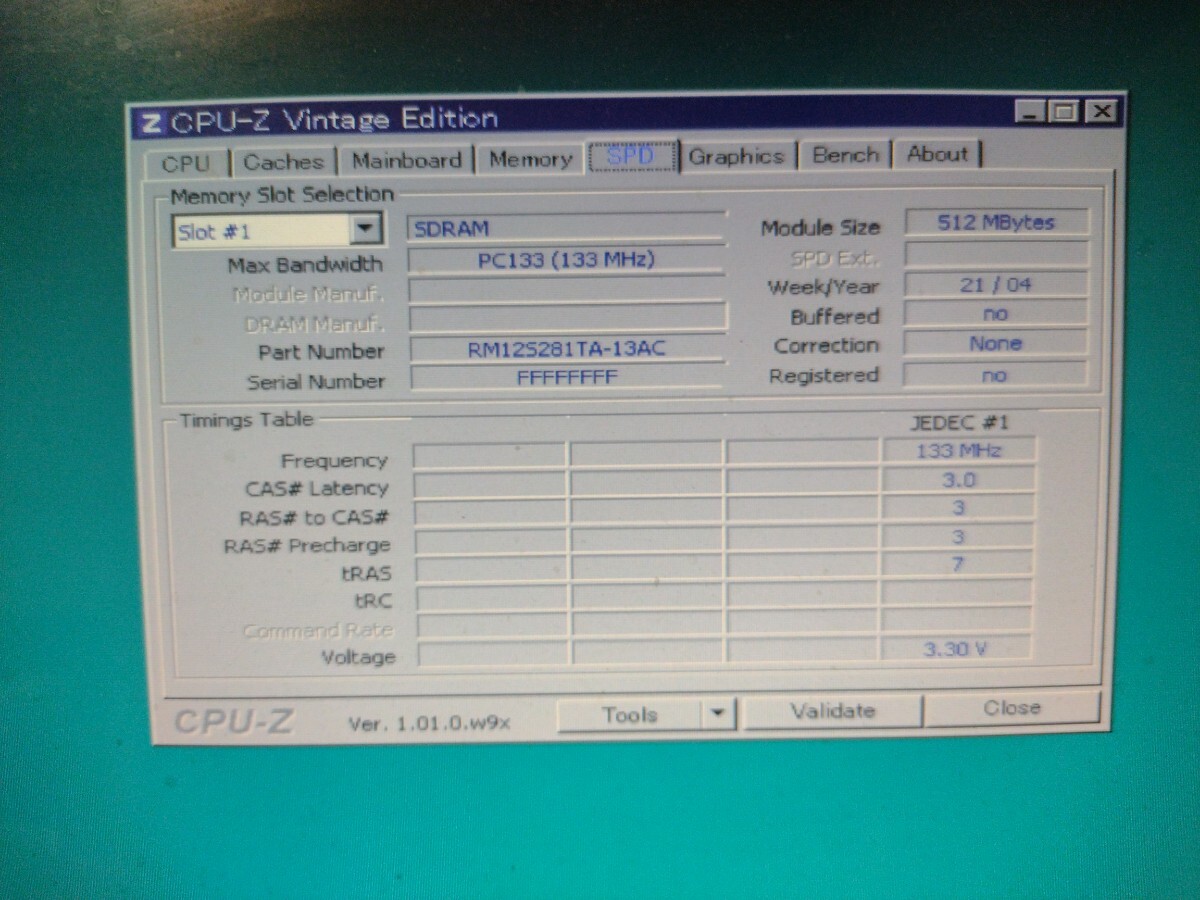
Task: Click the Part Number label
Action: (x=321, y=352)
